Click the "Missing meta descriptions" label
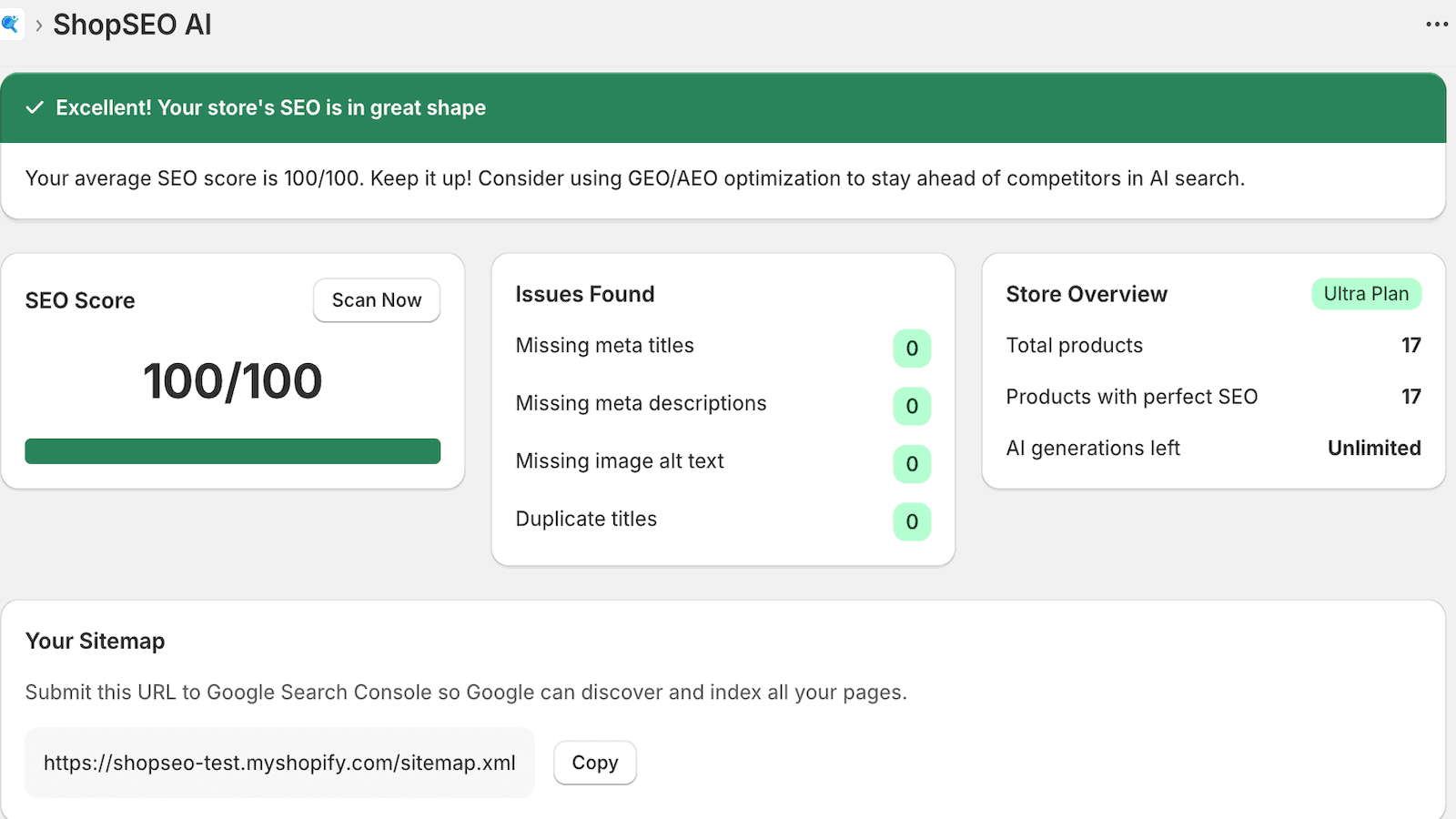1456x819 pixels. click(642, 403)
